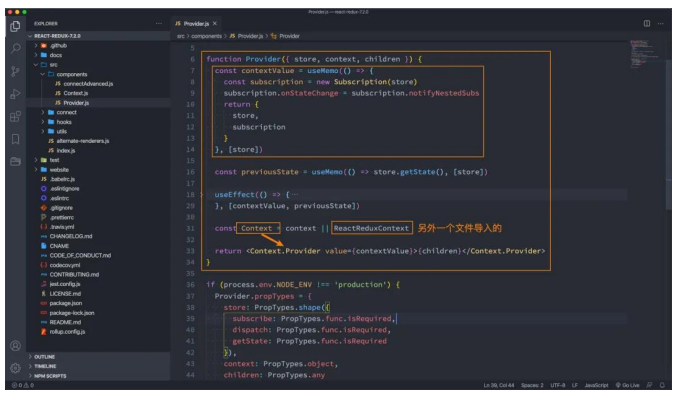This screenshot has width=676, height=395.
Task: Open .eslintignore file
Action: click(64, 188)
